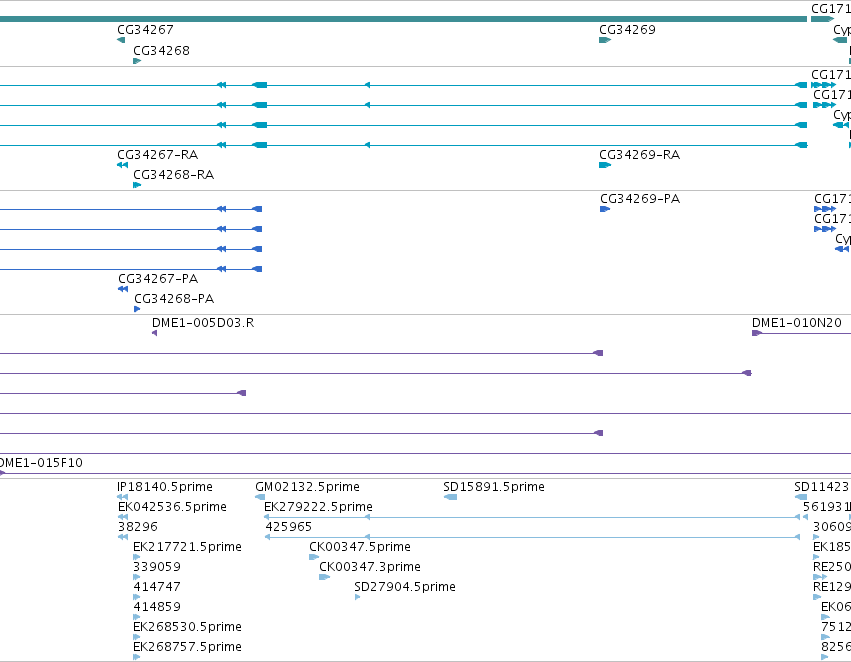Click the CG34269-RA transcript label
Viewport: 851px width, 662px height.
coord(639,155)
